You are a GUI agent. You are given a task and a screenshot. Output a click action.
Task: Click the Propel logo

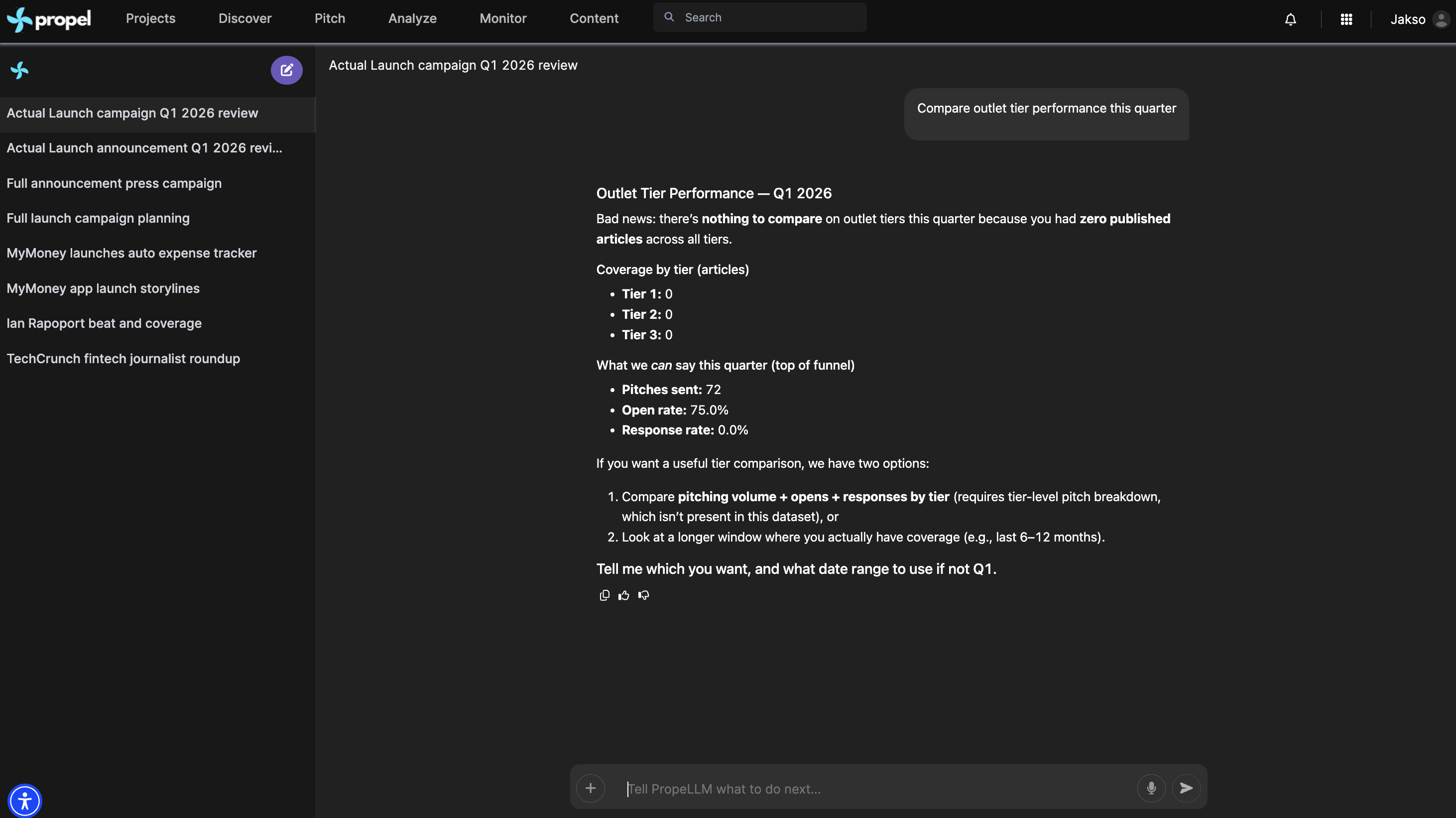pyautogui.click(x=49, y=20)
